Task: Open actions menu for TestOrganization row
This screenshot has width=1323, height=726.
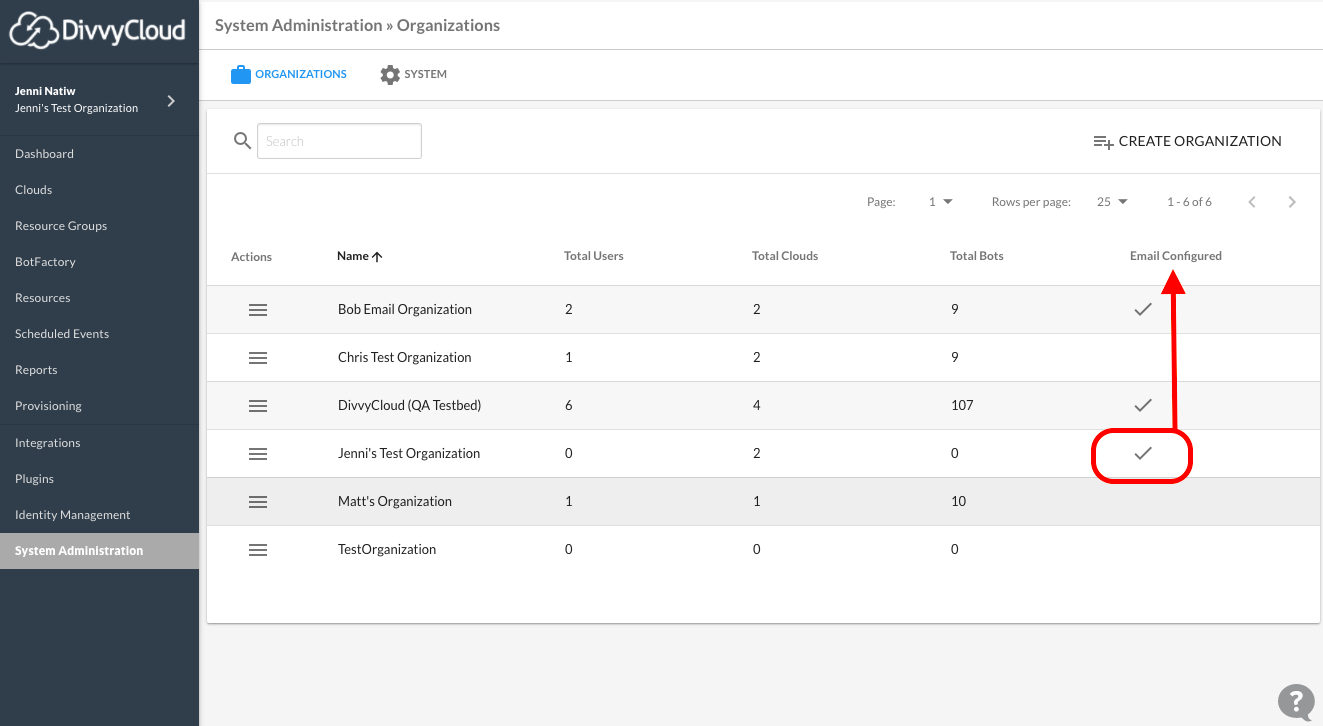Action: pos(257,550)
